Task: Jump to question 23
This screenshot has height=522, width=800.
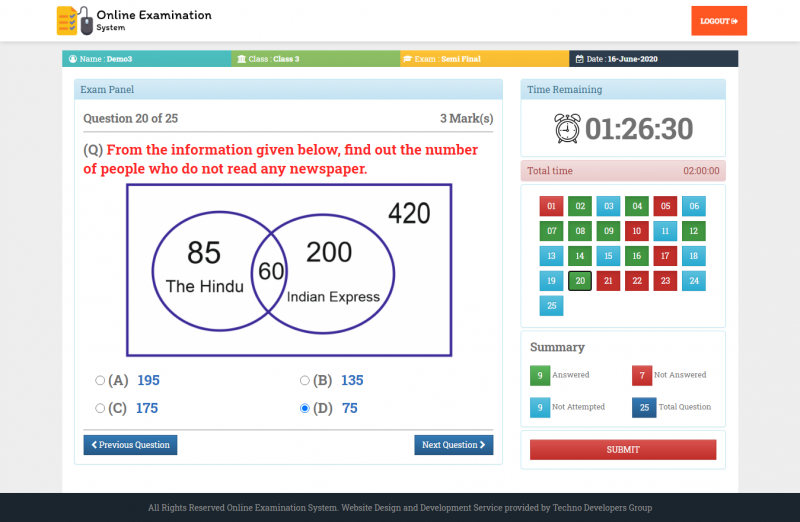Action: pyautogui.click(x=665, y=281)
